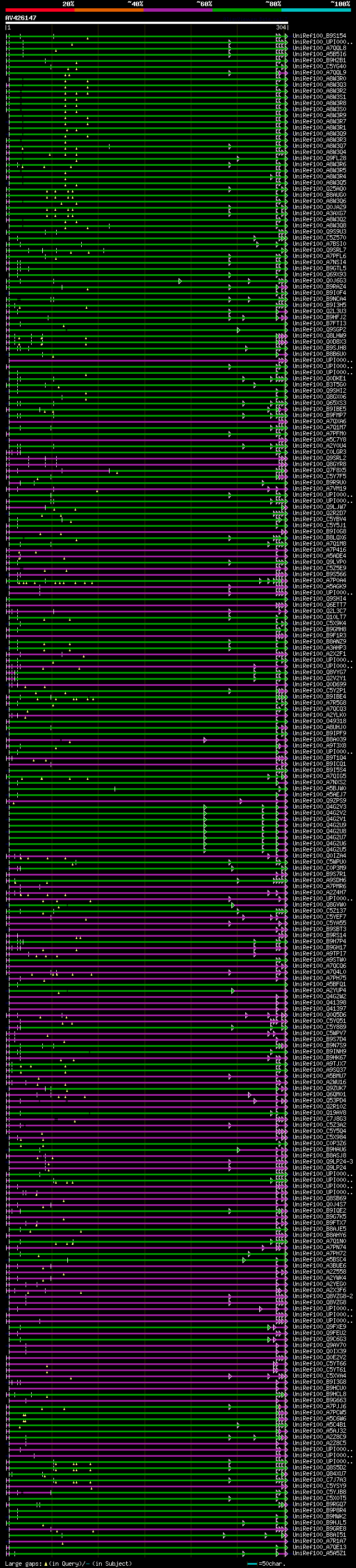Image resolution: width=356 pixels, height=1568 pixels.
Task: Open hit UniRef100_B9H2B1
Action: pos(319,60)
